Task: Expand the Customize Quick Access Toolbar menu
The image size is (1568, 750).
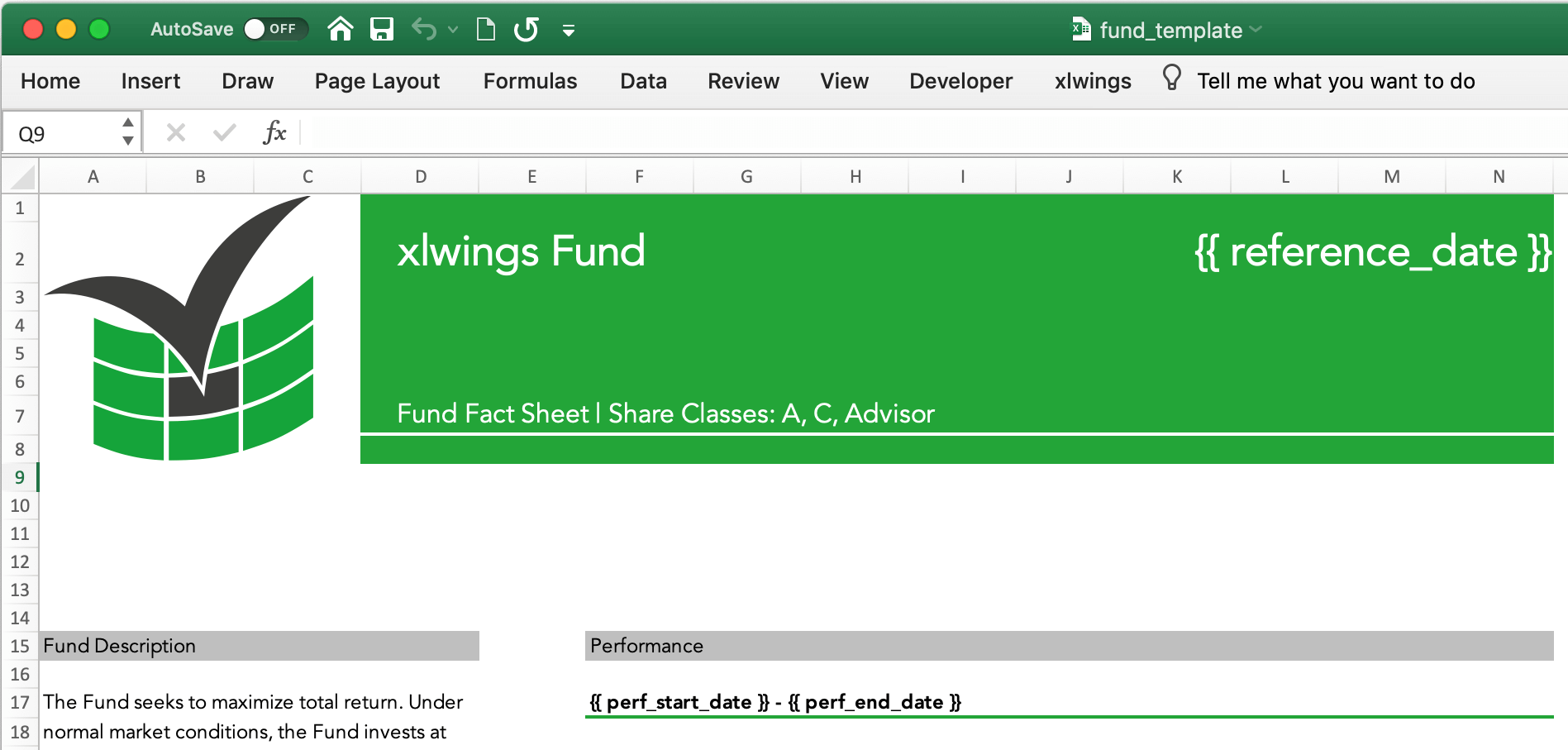Action: pyautogui.click(x=569, y=31)
